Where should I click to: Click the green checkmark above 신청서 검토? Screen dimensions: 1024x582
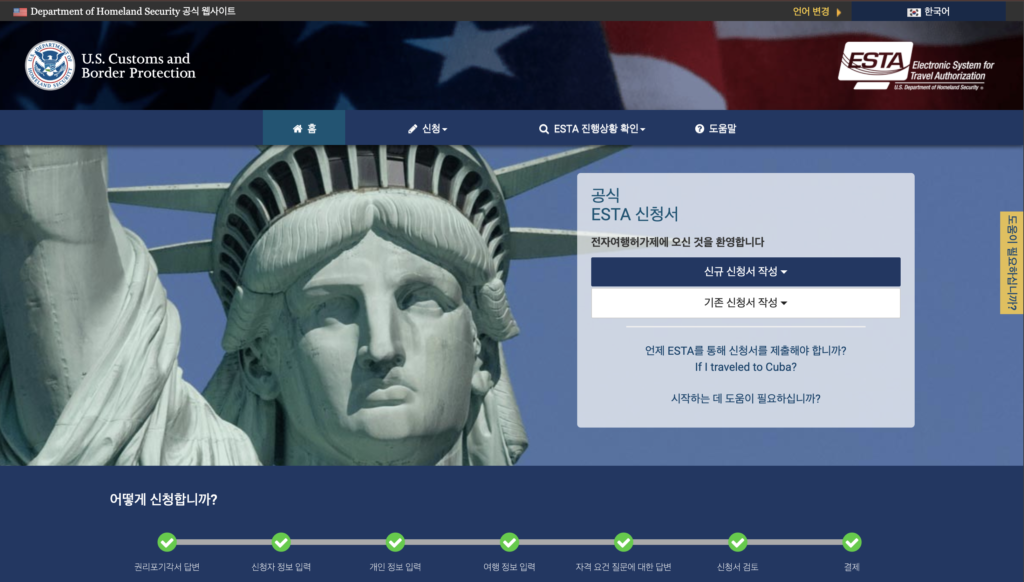[738, 542]
